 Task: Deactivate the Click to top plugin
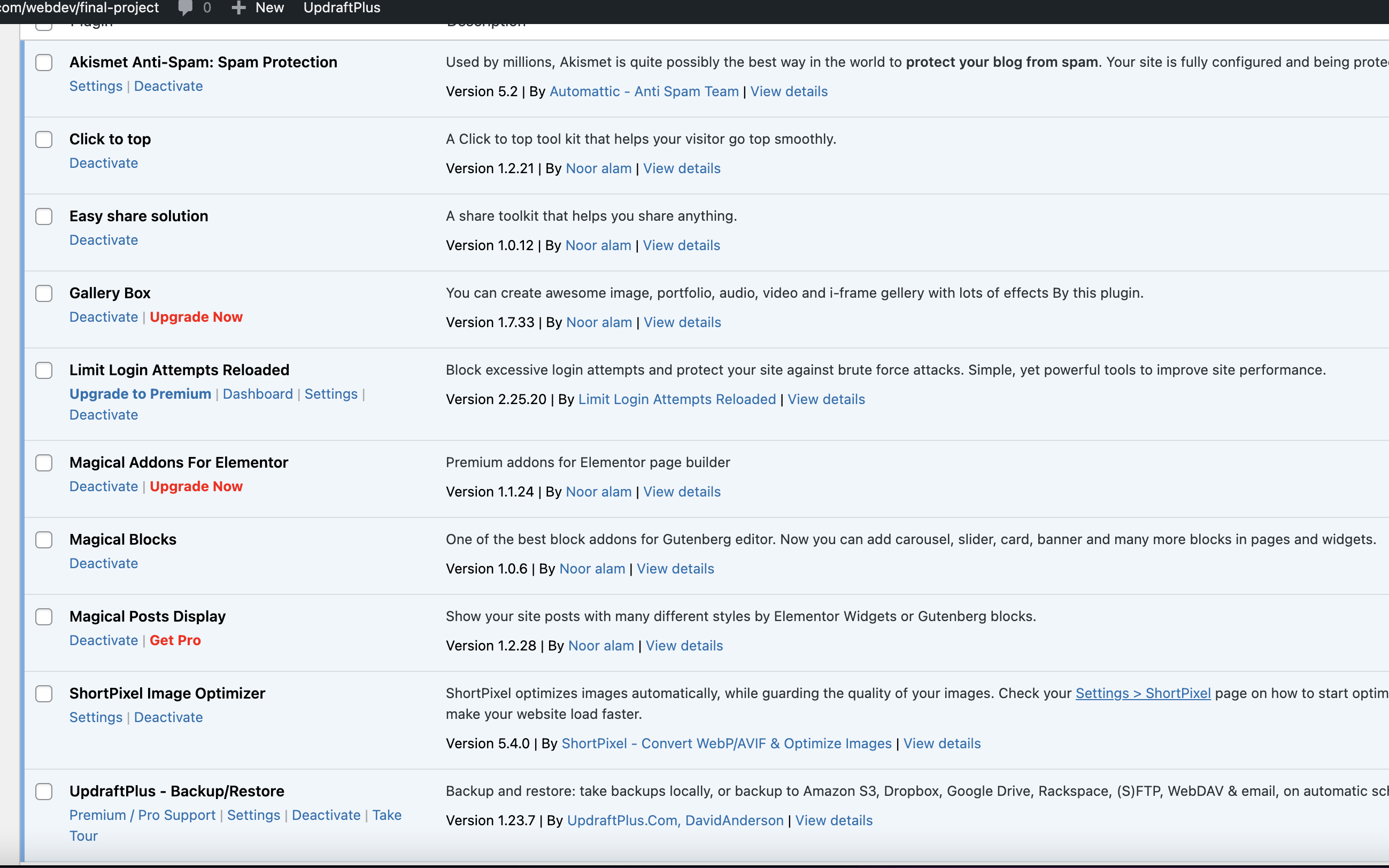click(x=104, y=163)
